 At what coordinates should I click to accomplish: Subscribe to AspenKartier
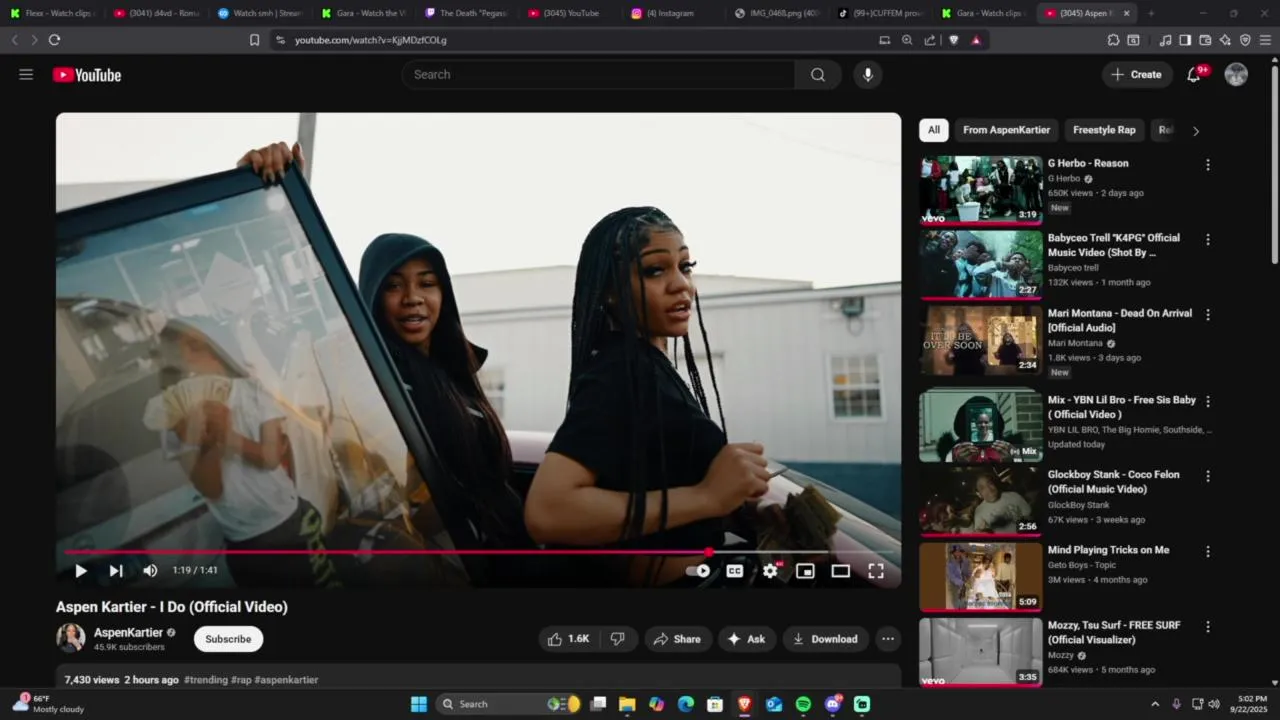tap(228, 639)
